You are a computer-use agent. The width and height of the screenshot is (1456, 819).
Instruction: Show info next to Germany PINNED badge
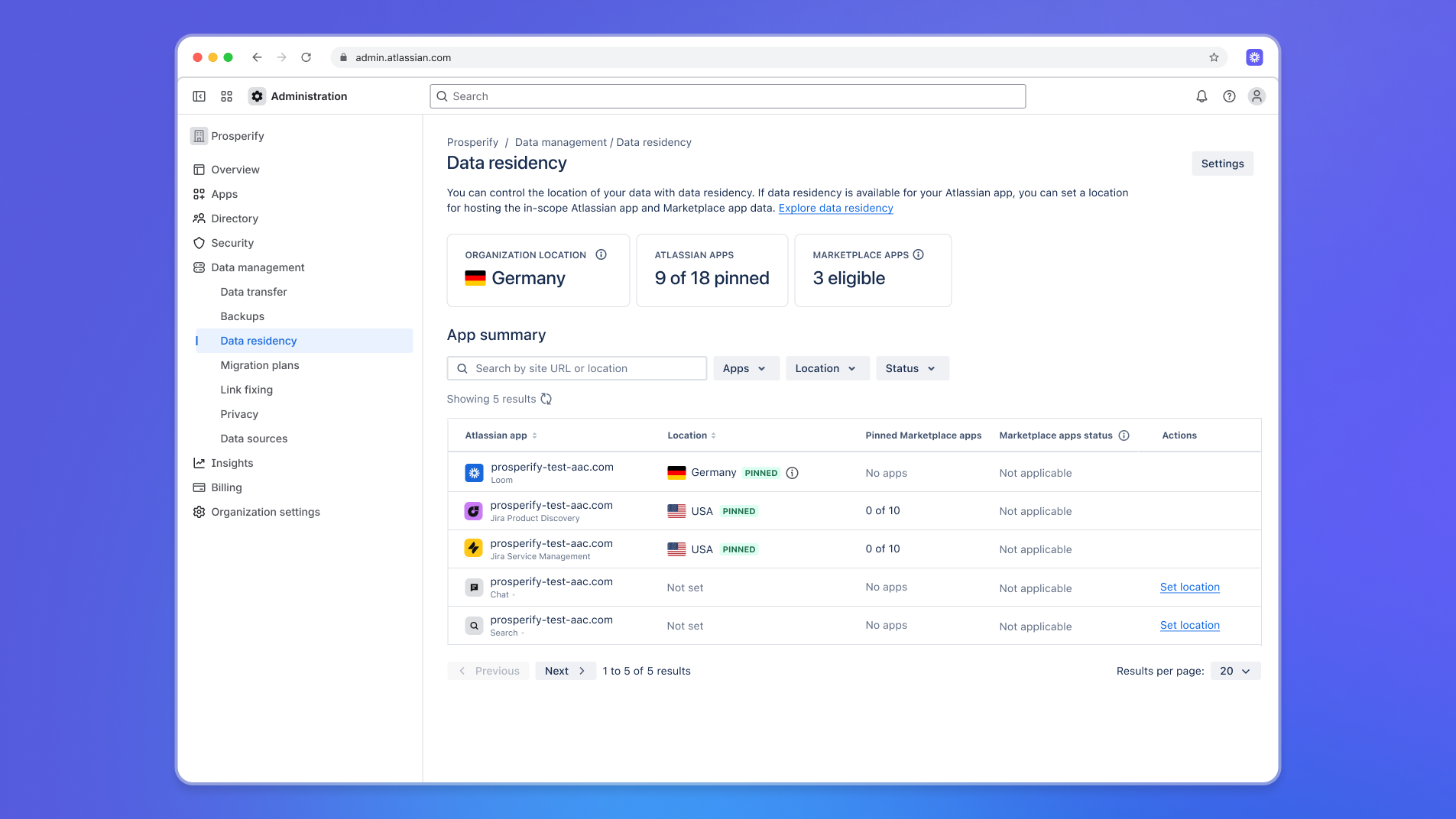coord(792,473)
